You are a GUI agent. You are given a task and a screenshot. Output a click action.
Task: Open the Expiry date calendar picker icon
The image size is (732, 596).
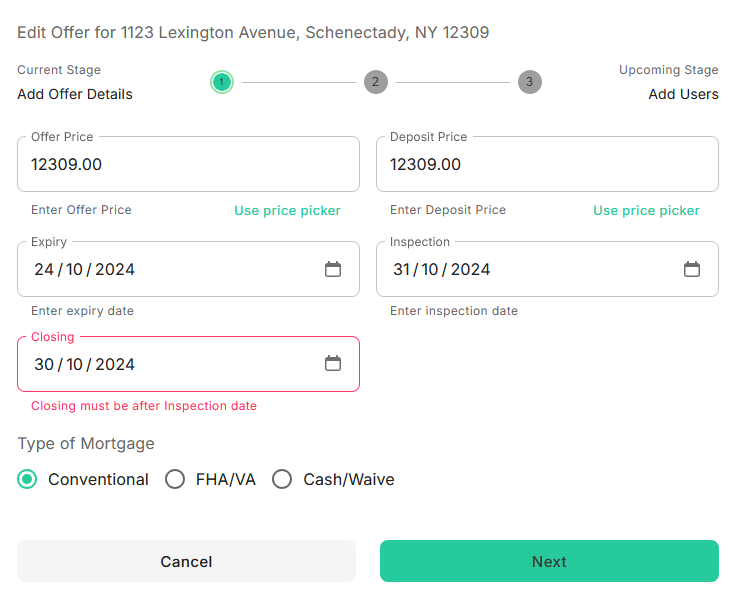[333, 269]
